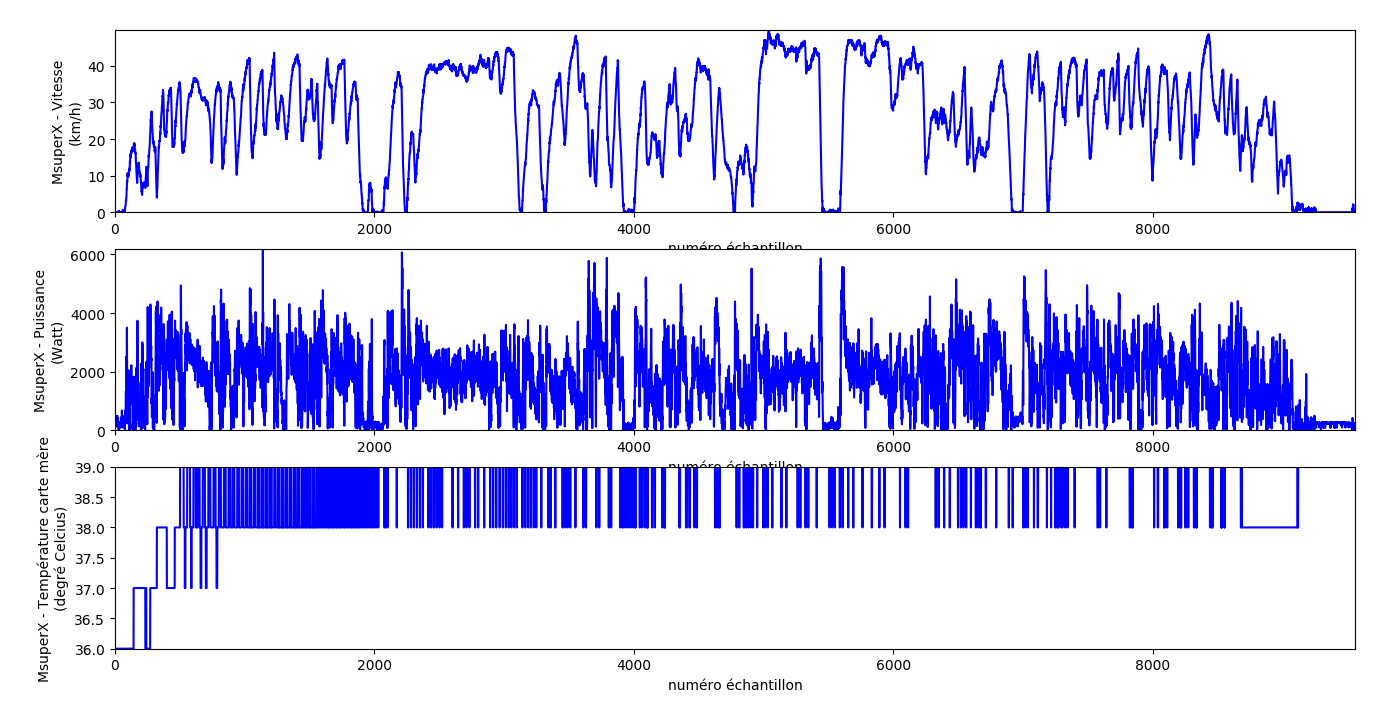Click "numéro échantillon" below the Température plot
Image resolution: width=1387 pixels, height=708 pixels.
[x=735, y=685]
